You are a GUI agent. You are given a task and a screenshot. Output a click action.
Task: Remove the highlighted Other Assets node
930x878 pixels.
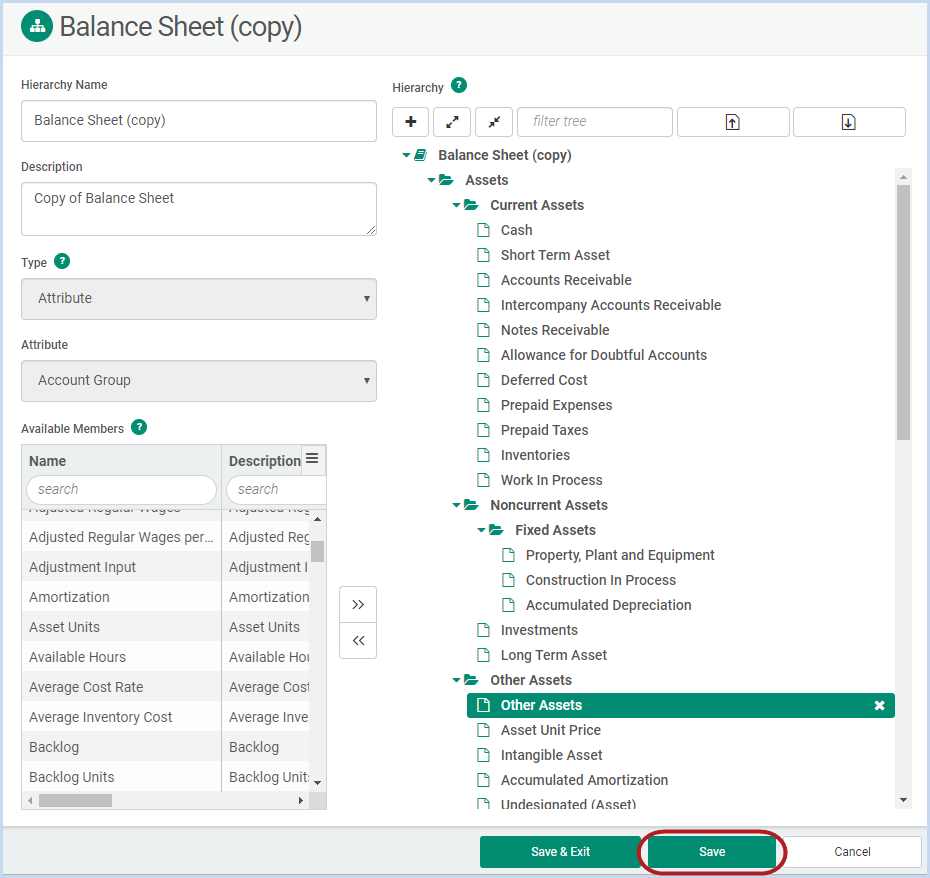pyautogui.click(x=880, y=705)
